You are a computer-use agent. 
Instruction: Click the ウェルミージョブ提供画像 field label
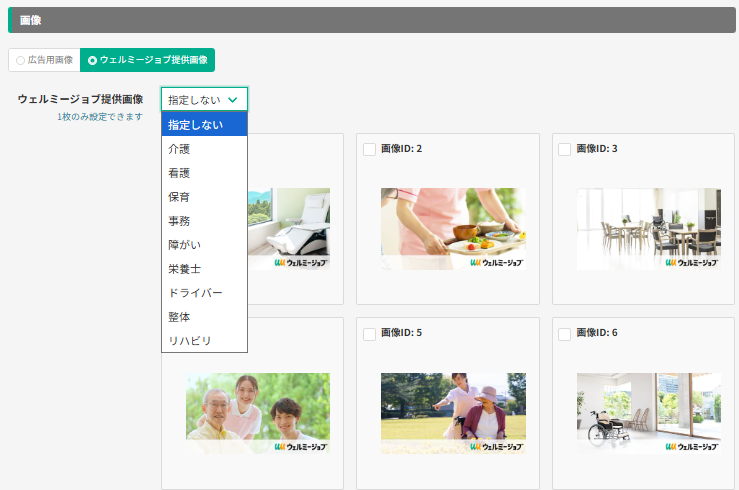click(80, 99)
